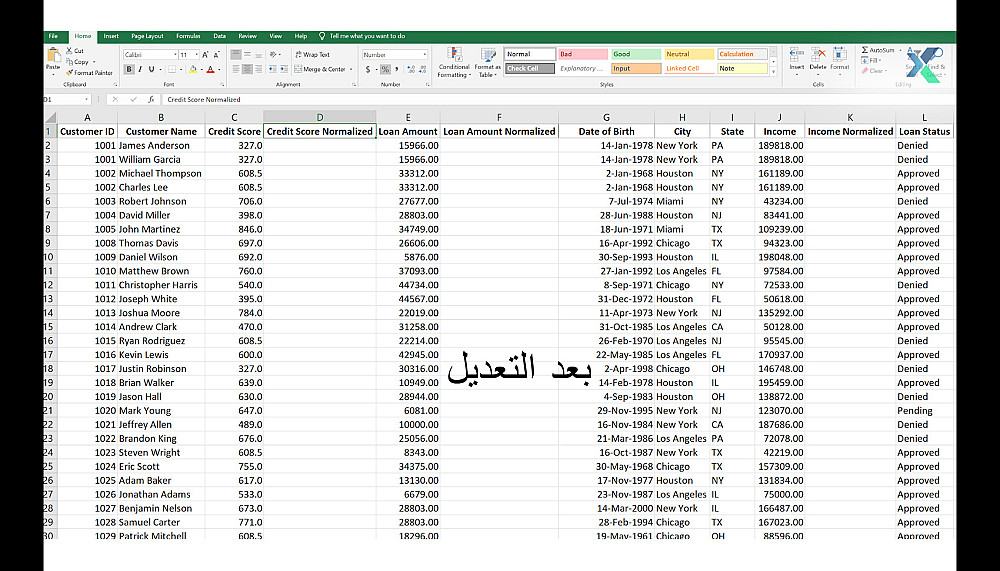Viewport: 1000px width, 571px height.
Task: Apply Top Align to the cell
Action: (x=236, y=54)
